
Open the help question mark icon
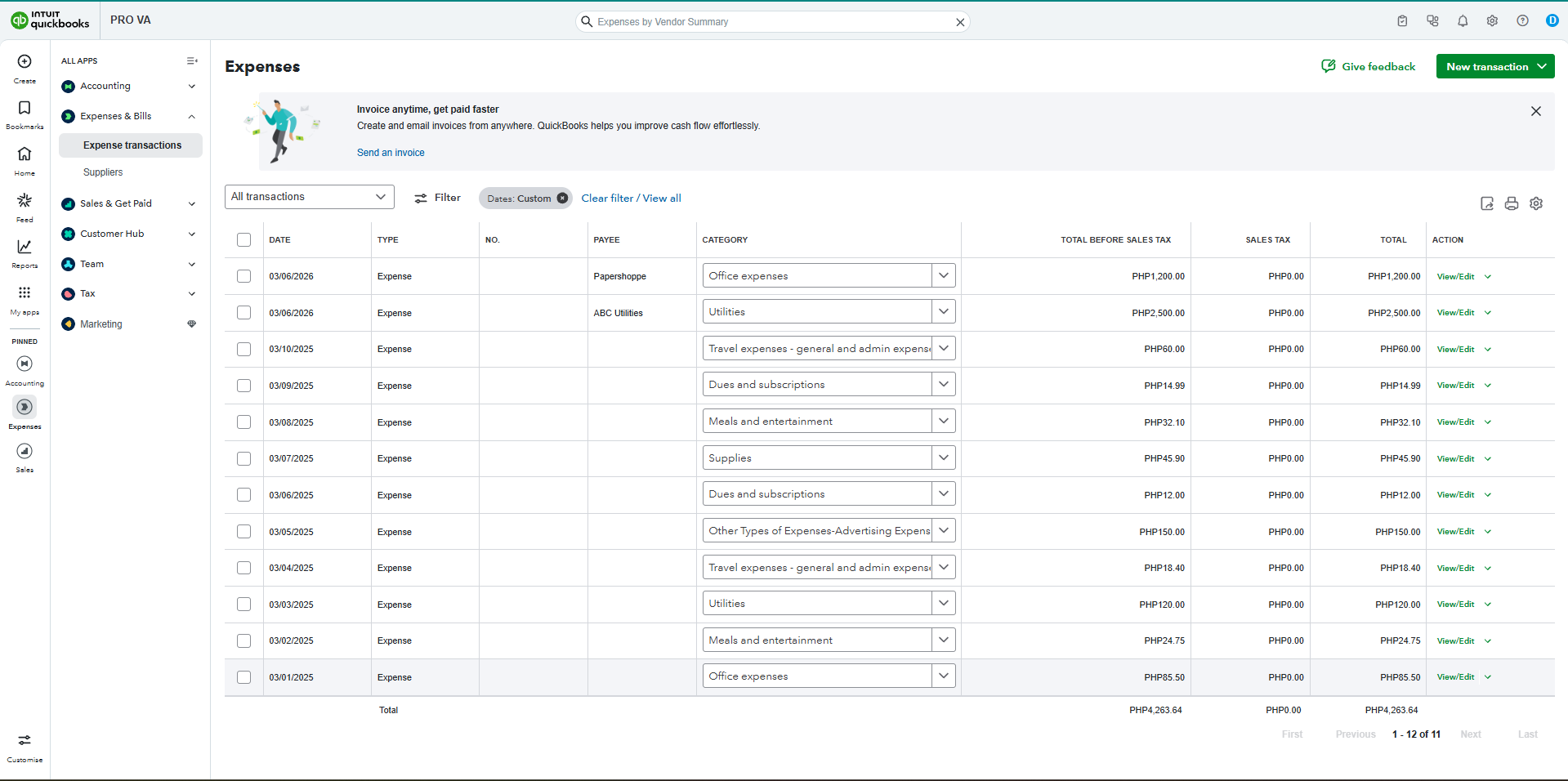tap(1522, 21)
